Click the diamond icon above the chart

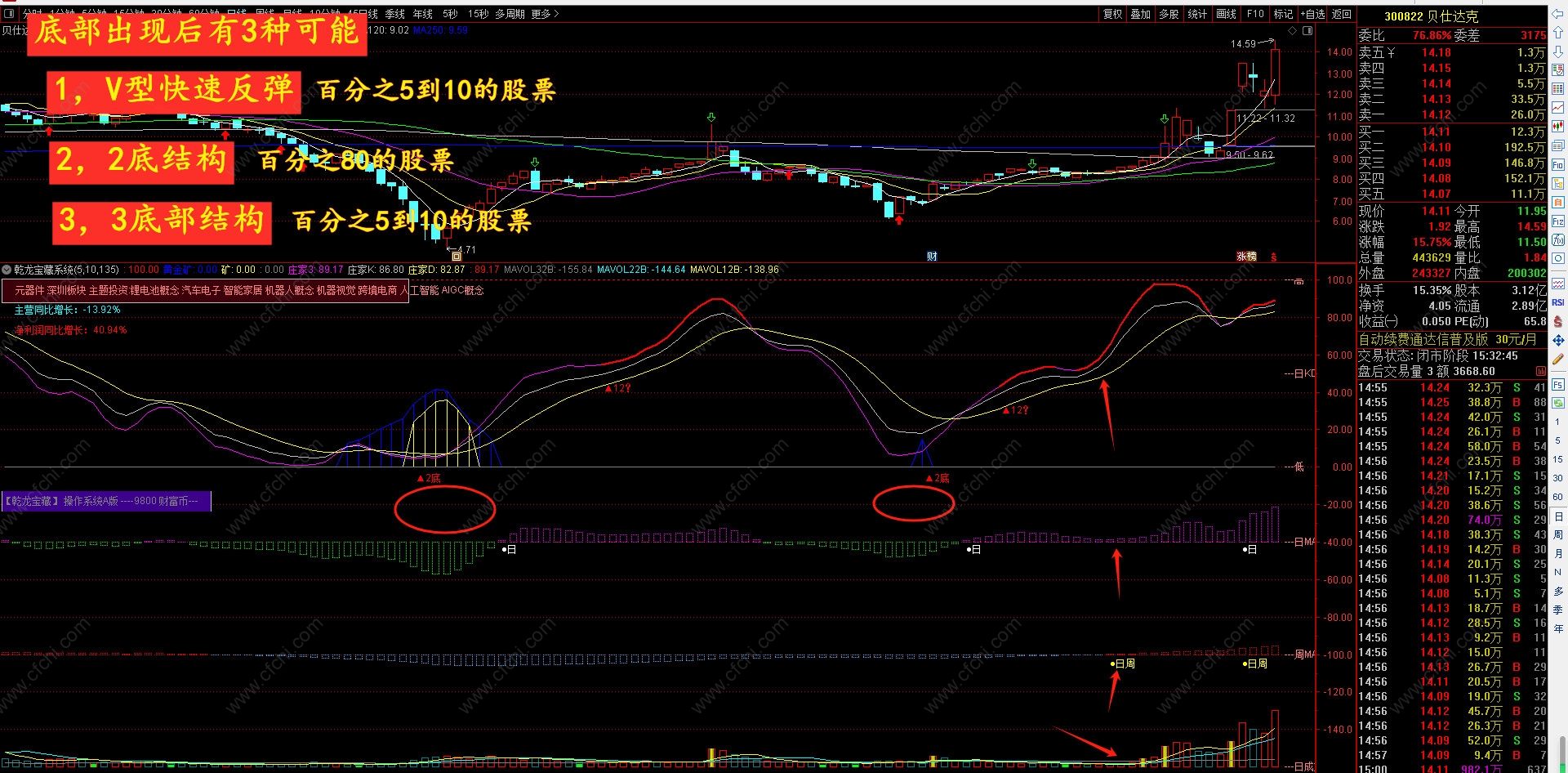pos(1292,31)
